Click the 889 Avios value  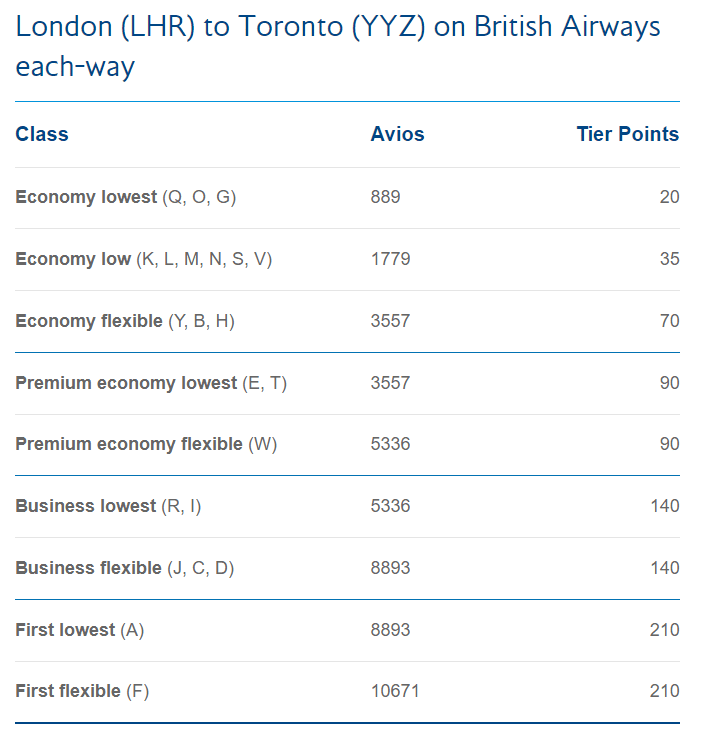(x=385, y=197)
